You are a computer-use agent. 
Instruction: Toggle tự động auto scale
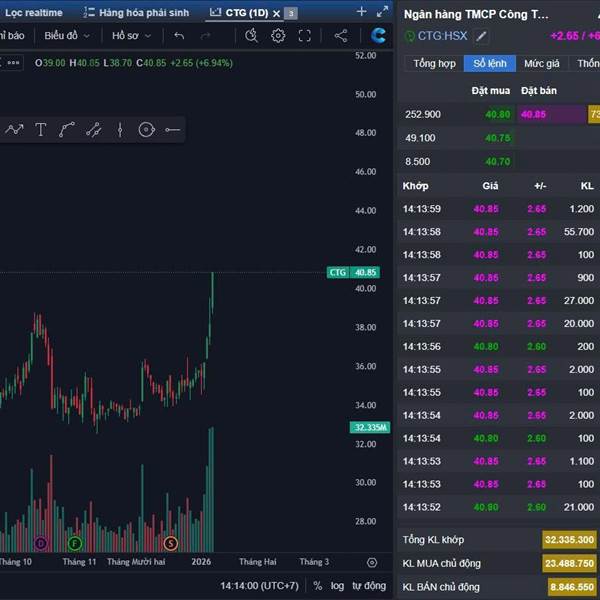pos(369,586)
